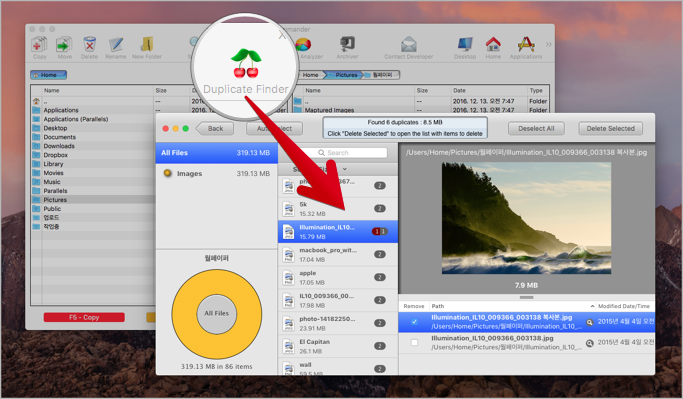Click the Copy toolbar icon in Commander window
Viewport: 683px width, 399px height.
pos(39,44)
